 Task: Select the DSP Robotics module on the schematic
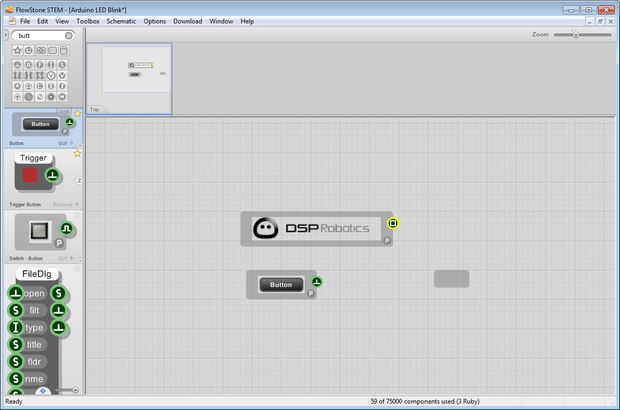[x=316, y=229]
